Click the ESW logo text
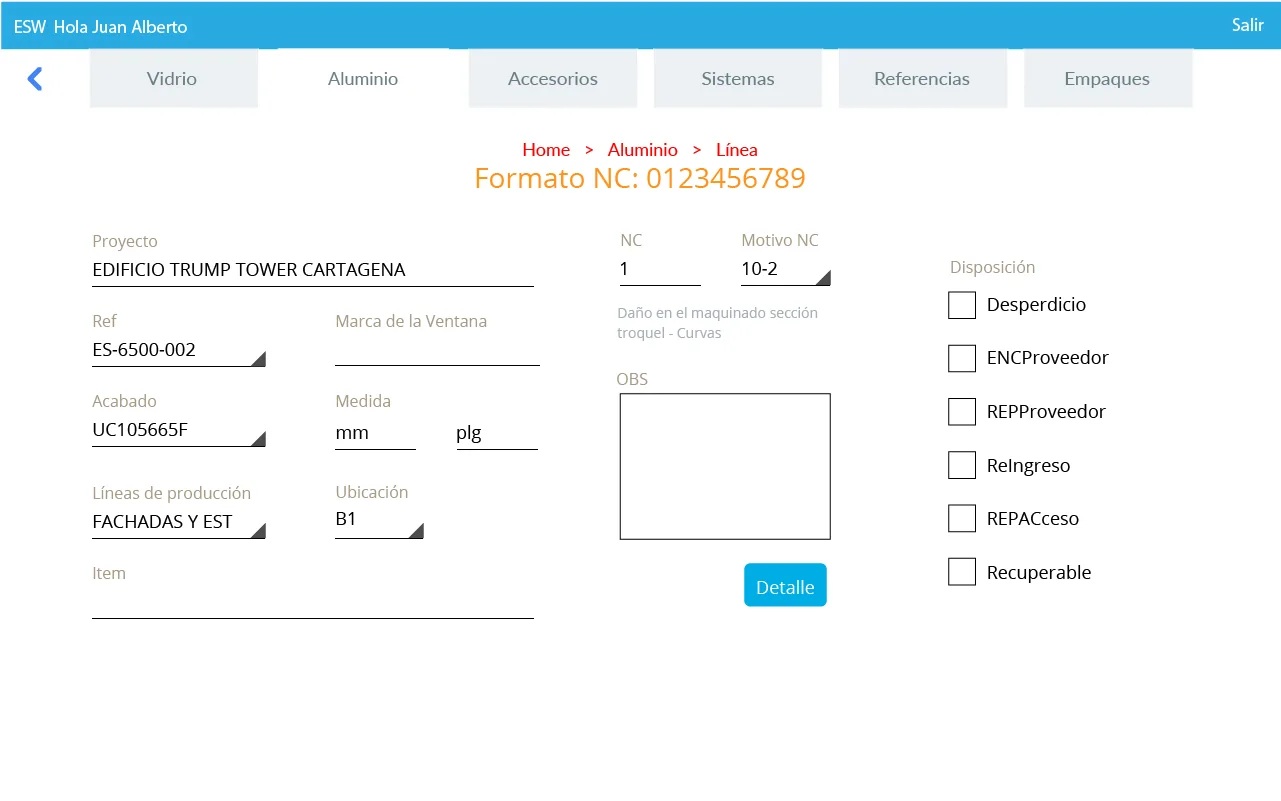Screen dimensions: 1281x801 pos(30,27)
